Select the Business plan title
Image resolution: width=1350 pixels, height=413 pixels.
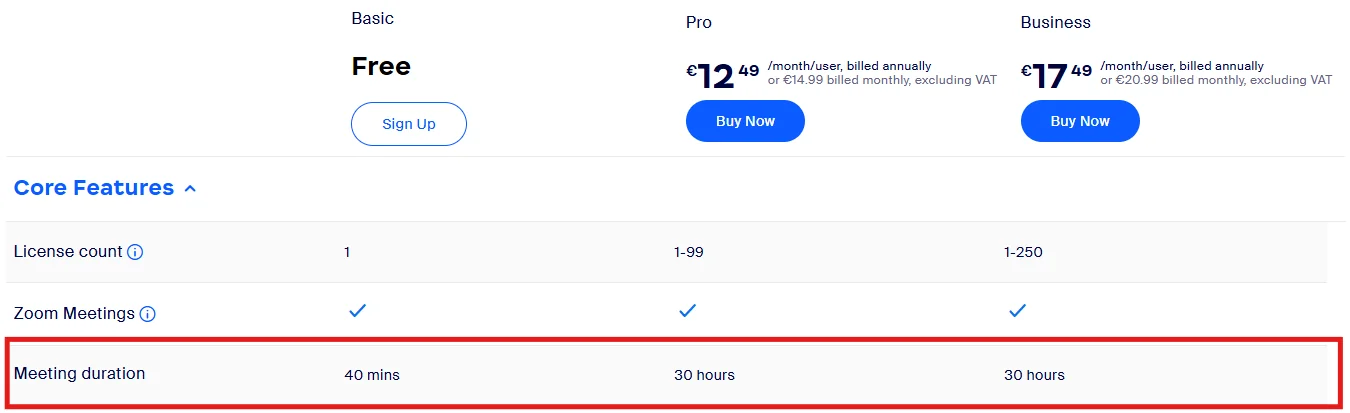pos(1056,22)
